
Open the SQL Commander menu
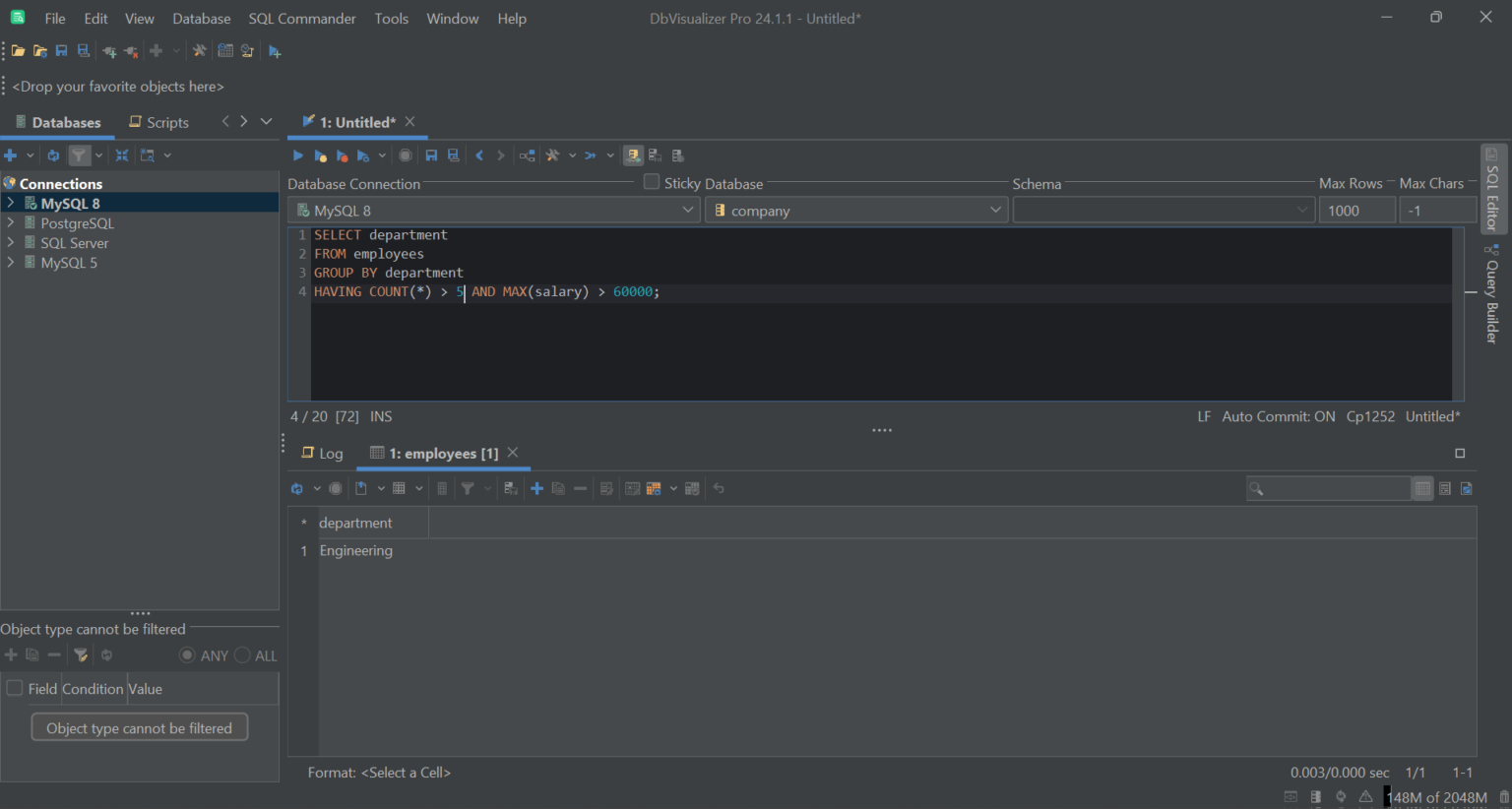tap(301, 18)
